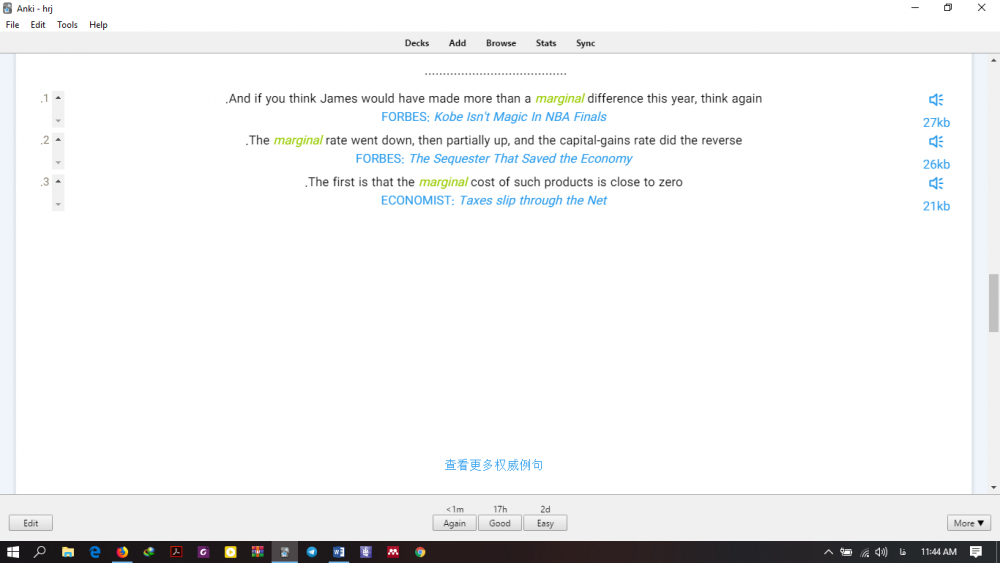Open Google Chrome from the taskbar
Viewport: 1000px width, 563px height.
[x=420, y=552]
